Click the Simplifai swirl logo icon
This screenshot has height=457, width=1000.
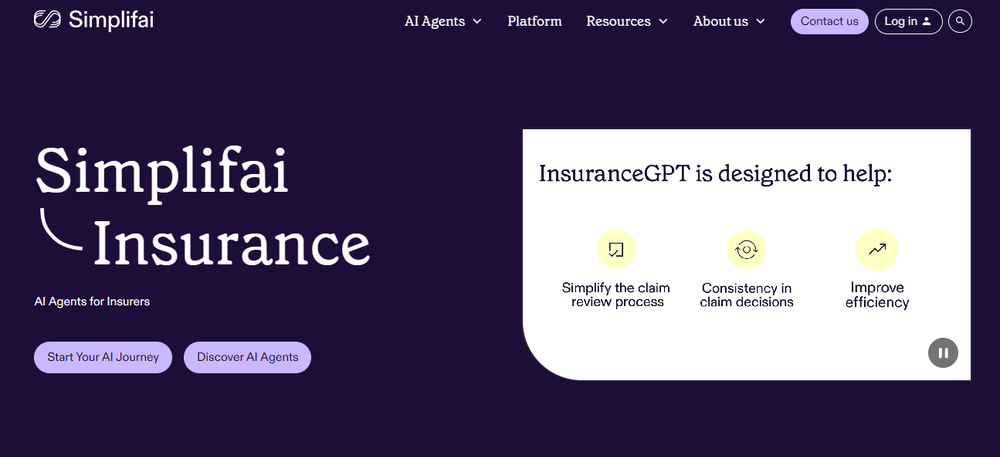(47, 20)
